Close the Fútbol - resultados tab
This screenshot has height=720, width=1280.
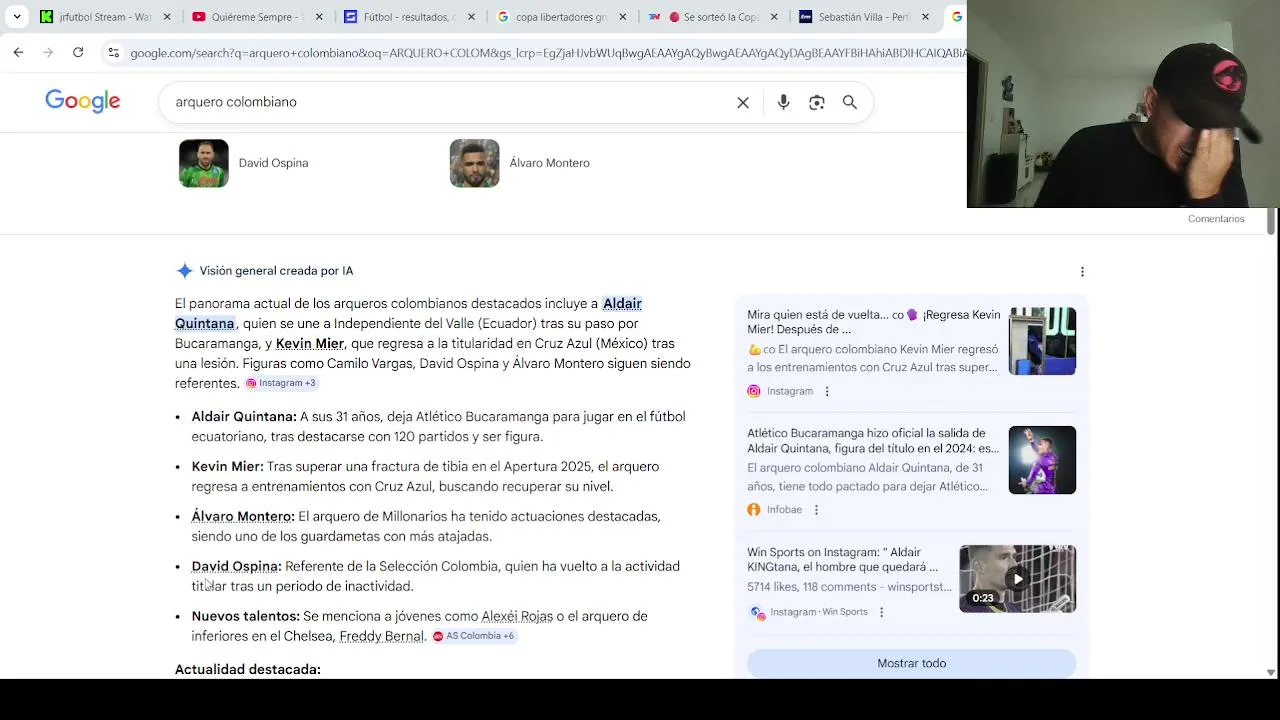point(471,17)
